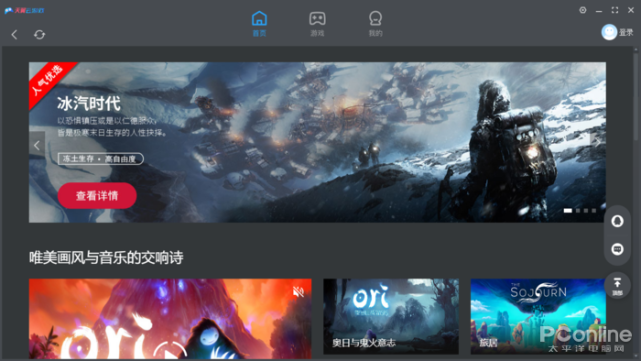Select the third carousel indicator dot
The height and width of the screenshot is (361, 641).
point(586,211)
